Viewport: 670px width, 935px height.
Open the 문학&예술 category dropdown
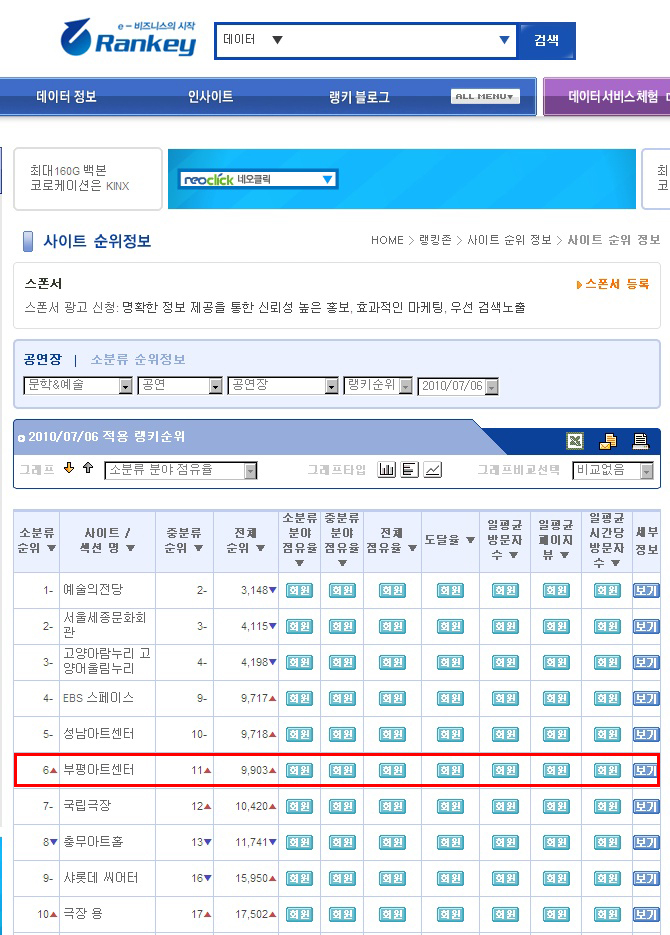pyautogui.click(x=77, y=386)
